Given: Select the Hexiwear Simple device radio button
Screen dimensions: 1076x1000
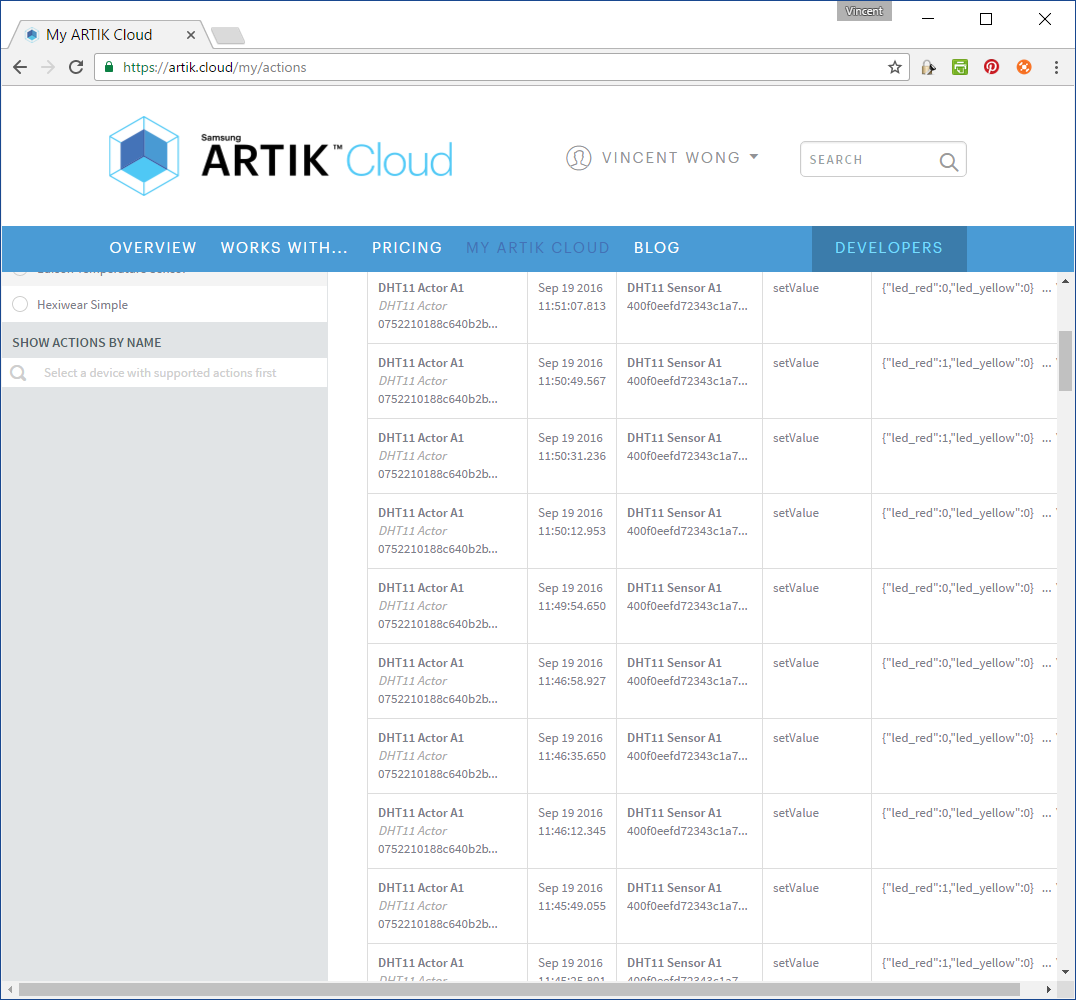Looking at the screenshot, I should click(x=19, y=305).
